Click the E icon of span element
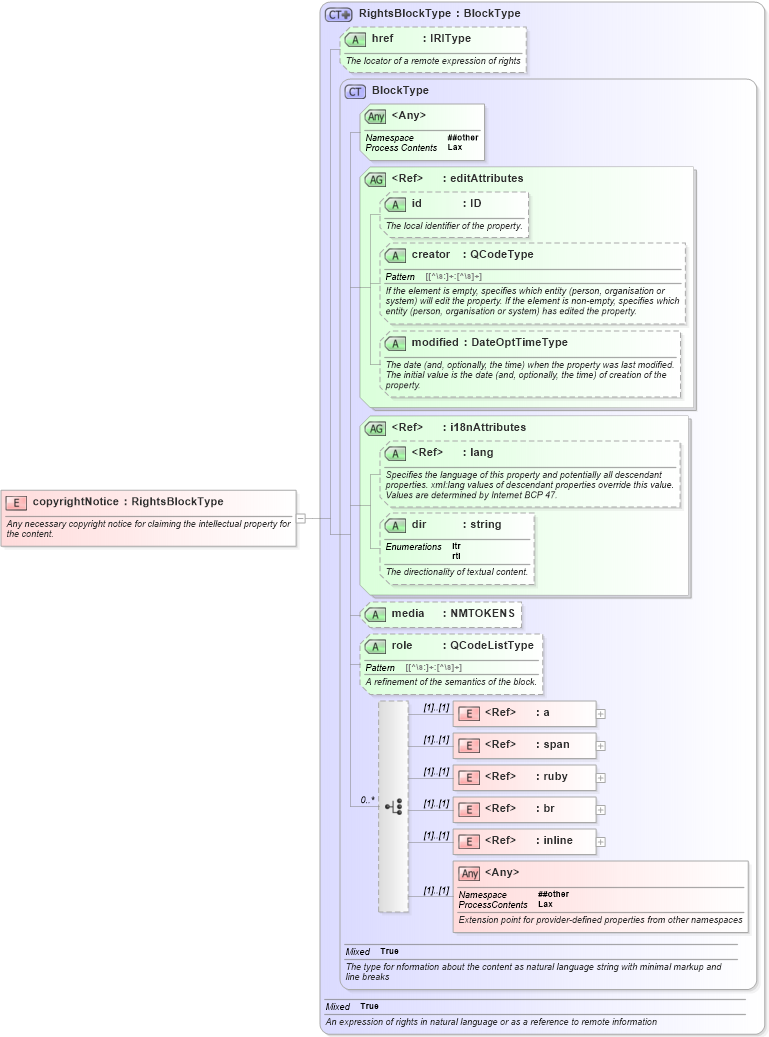 [469, 745]
